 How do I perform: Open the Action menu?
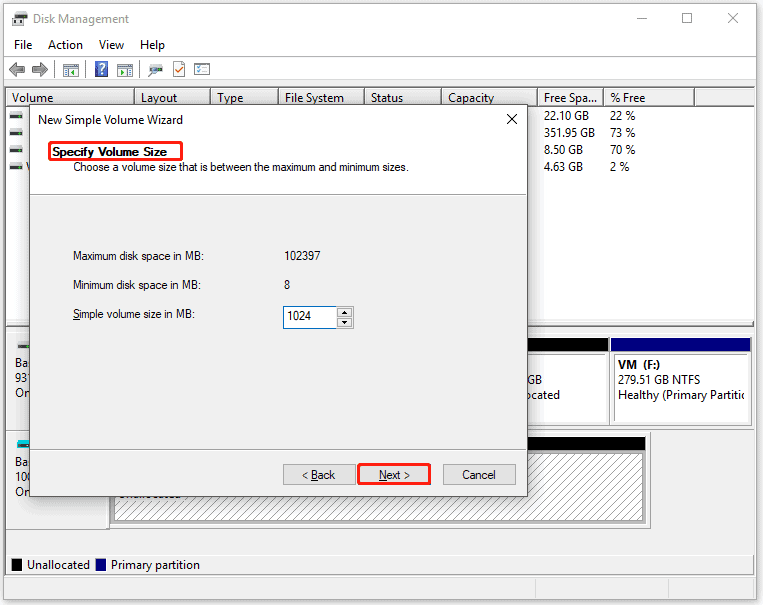click(x=65, y=45)
